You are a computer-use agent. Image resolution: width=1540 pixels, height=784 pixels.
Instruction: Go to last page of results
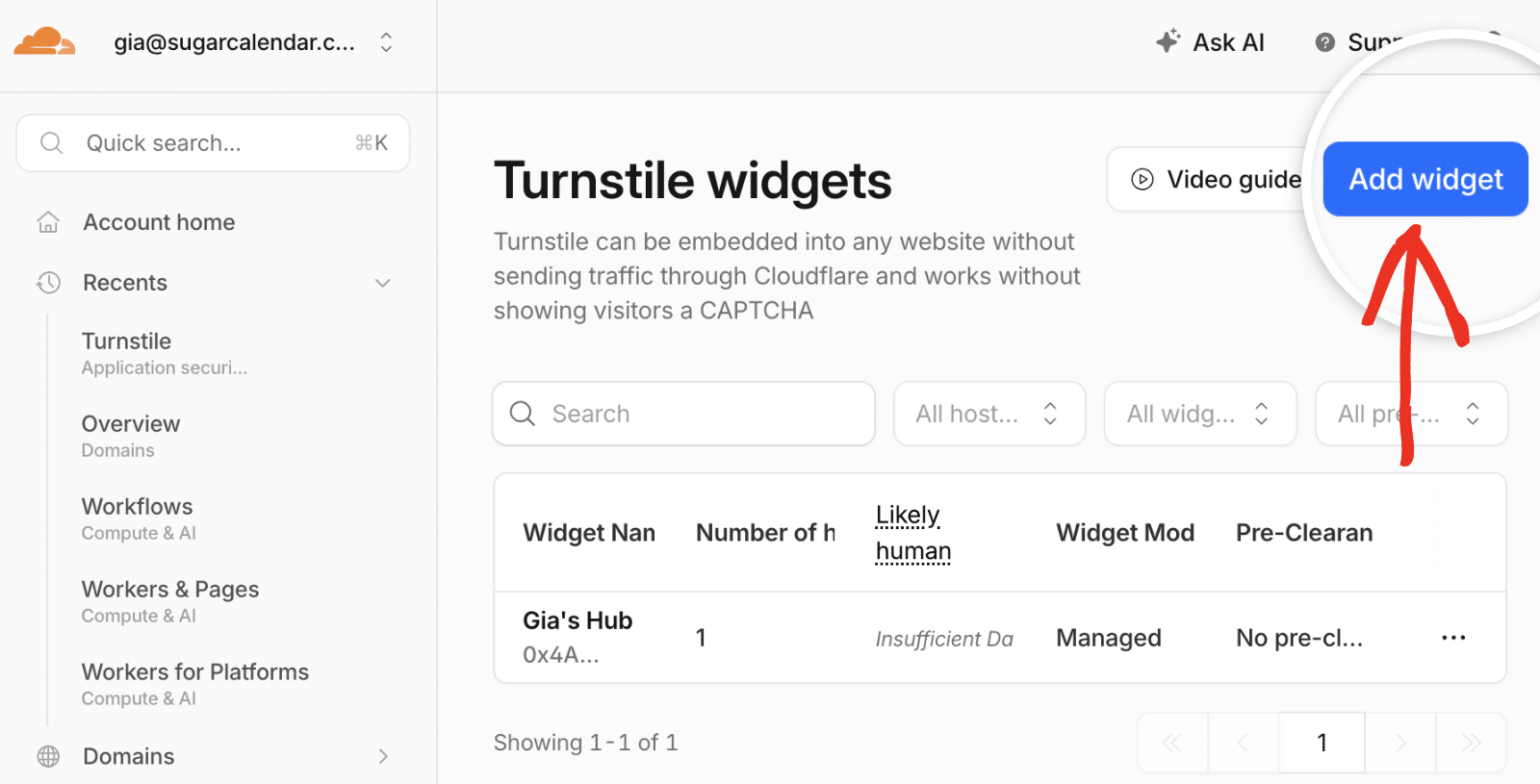(1471, 743)
